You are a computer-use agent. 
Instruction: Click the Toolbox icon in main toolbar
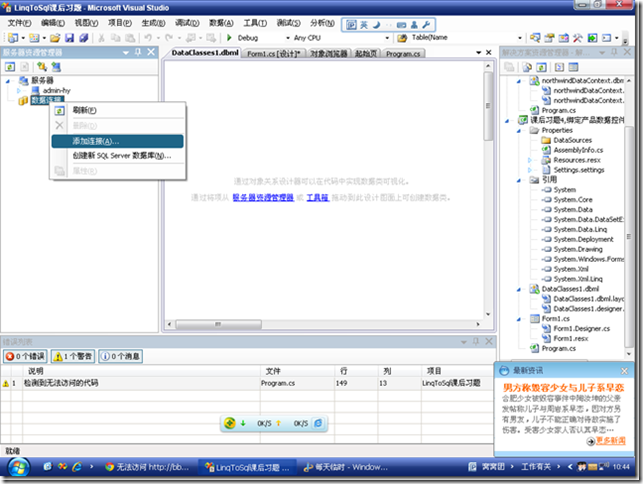tap(577, 38)
